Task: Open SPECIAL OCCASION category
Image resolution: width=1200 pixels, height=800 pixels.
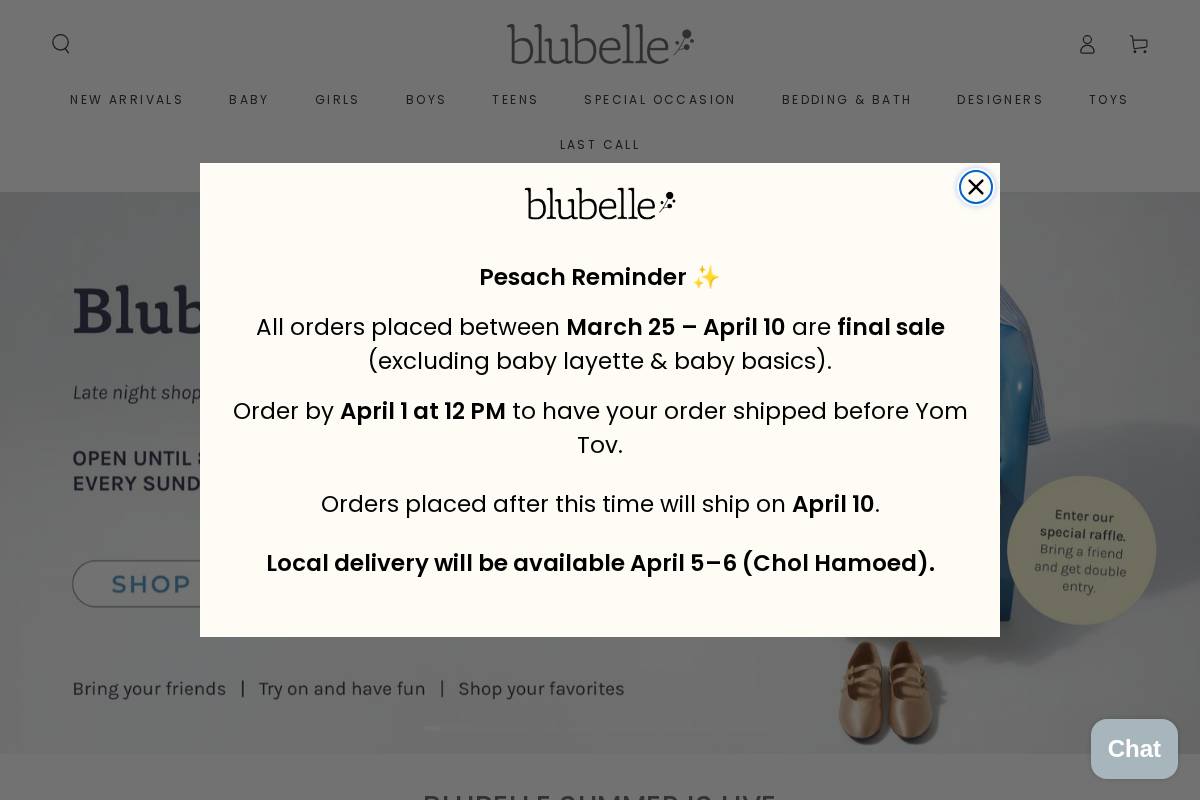Action: (660, 99)
